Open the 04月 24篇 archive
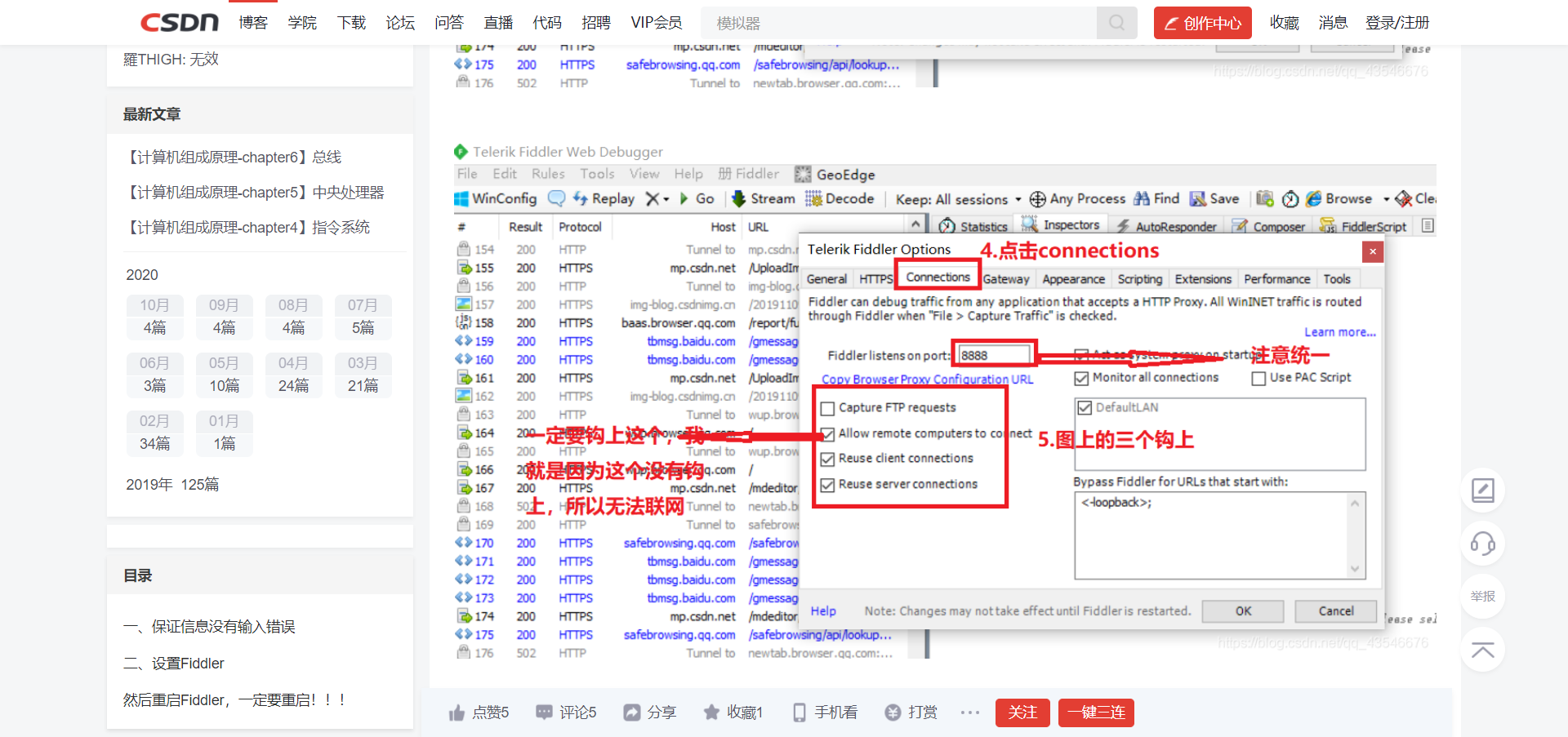The height and width of the screenshot is (737, 1568). click(293, 375)
